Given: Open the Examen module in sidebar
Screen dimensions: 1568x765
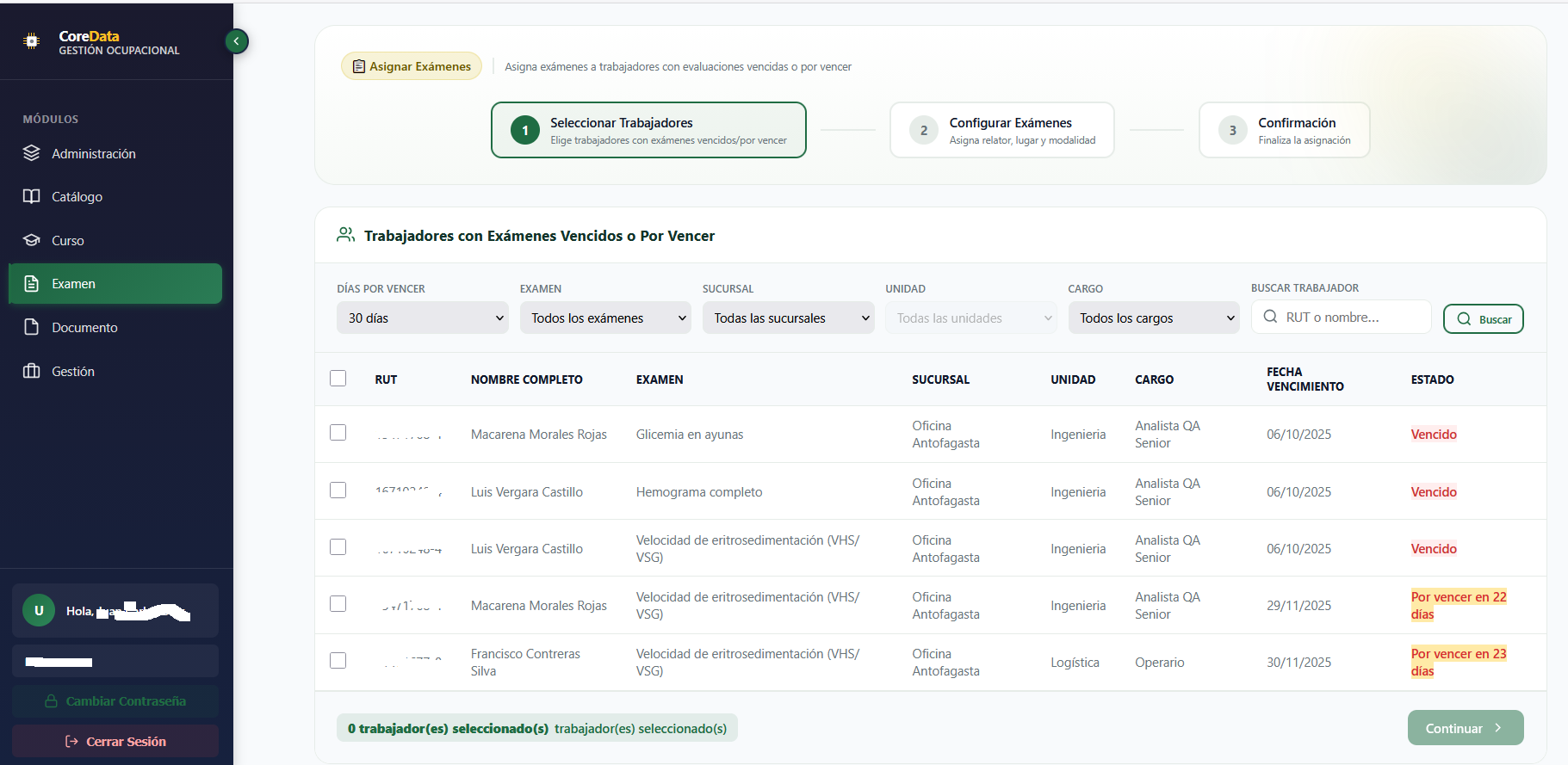Looking at the screenshot, I should pos(115,284).
